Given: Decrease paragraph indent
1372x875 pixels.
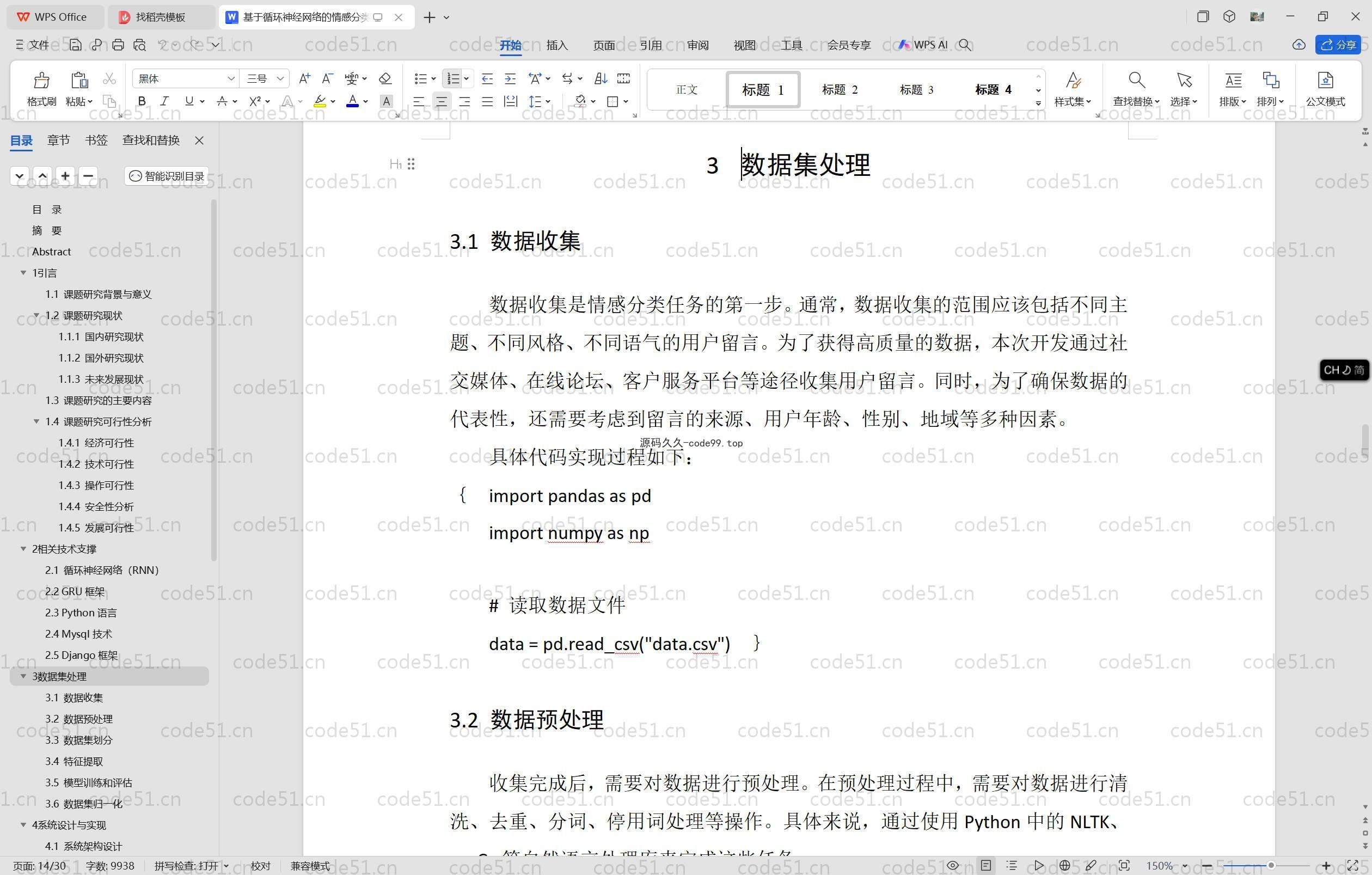Looking at the screenshot, I should 487,78.
